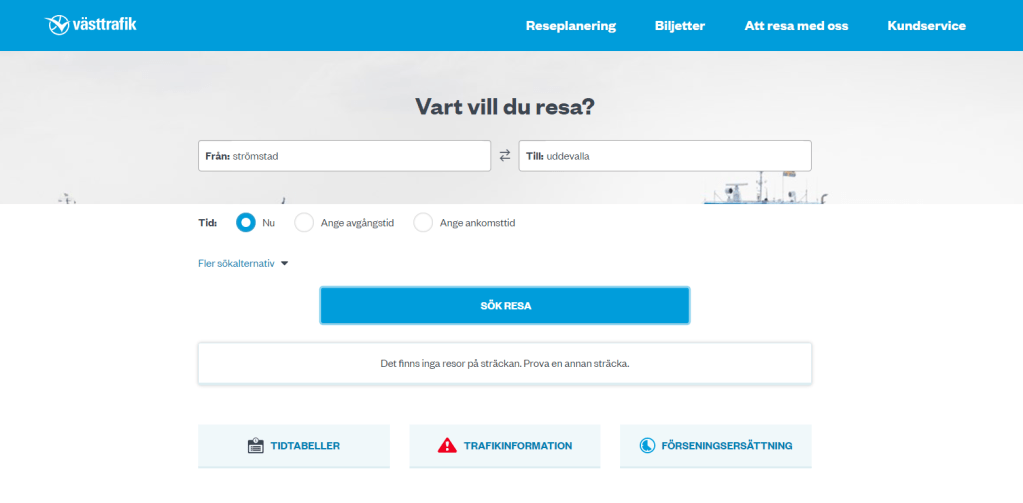1023x503 pixels.
Task: Swap the from and to destinations
Action: (505, 156)
